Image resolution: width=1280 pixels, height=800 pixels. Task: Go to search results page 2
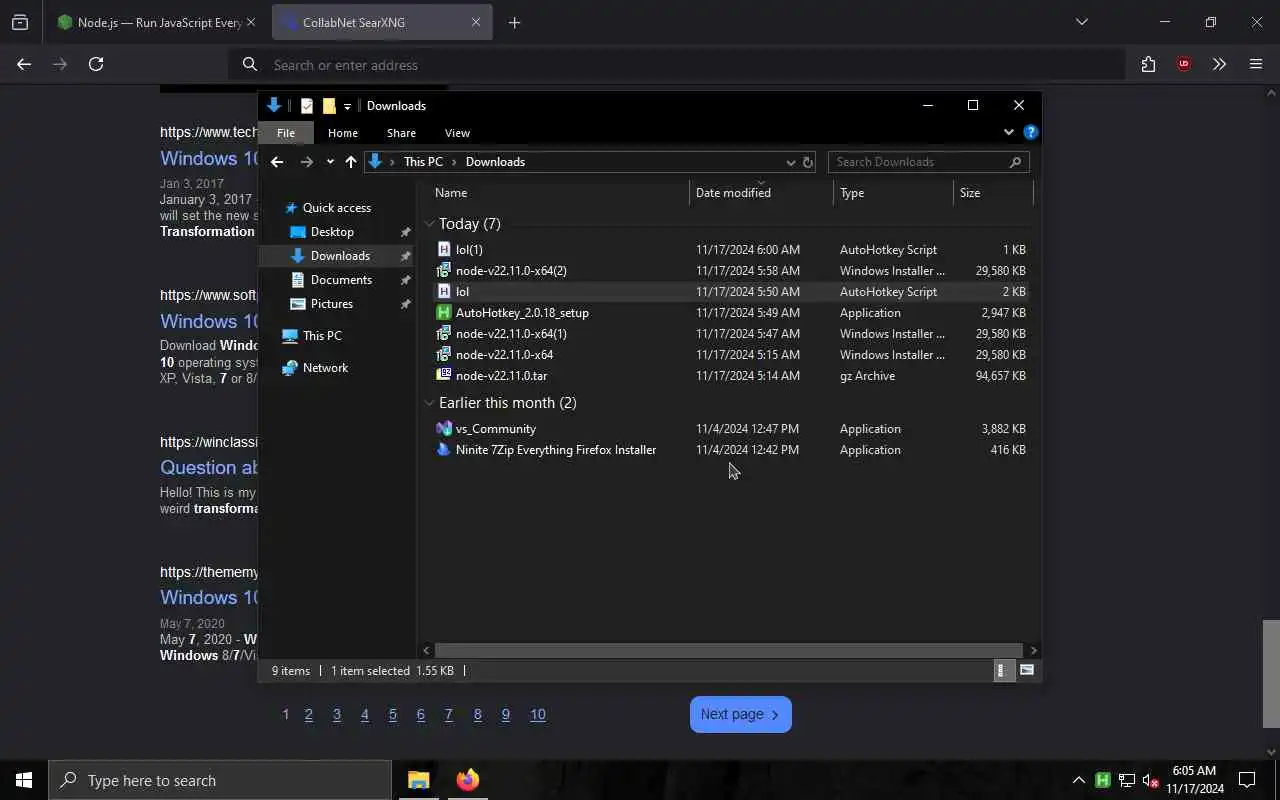(x=309, y=714)
